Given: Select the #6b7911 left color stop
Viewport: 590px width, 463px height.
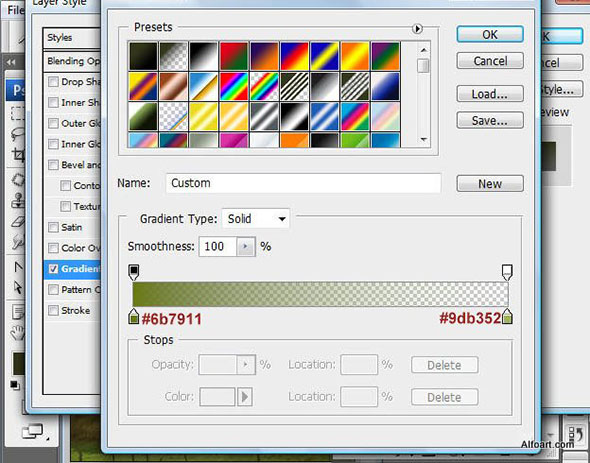Looking at the screenshot, I should pos(134,317).
